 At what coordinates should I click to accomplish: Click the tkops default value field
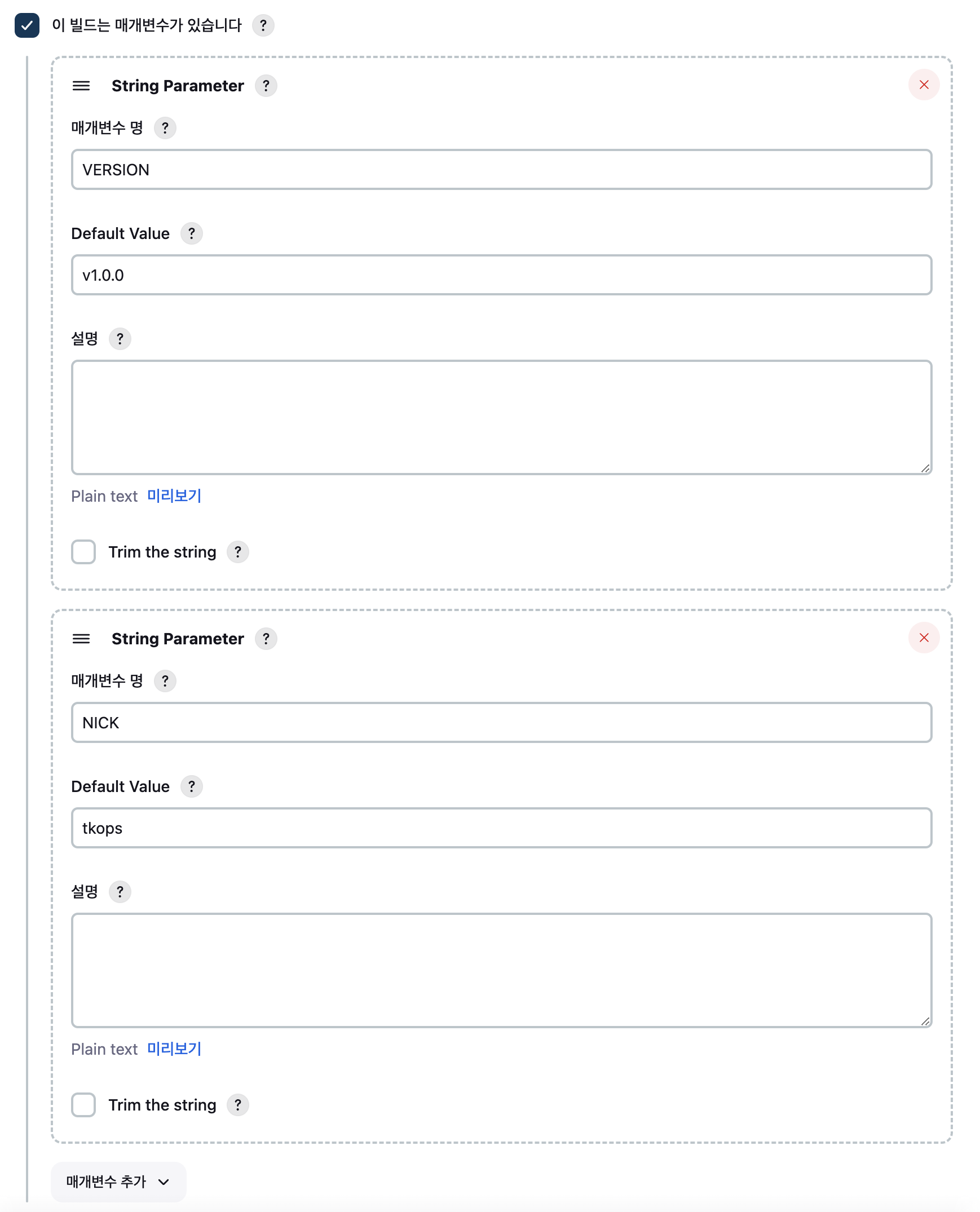(x=501, y=828)
